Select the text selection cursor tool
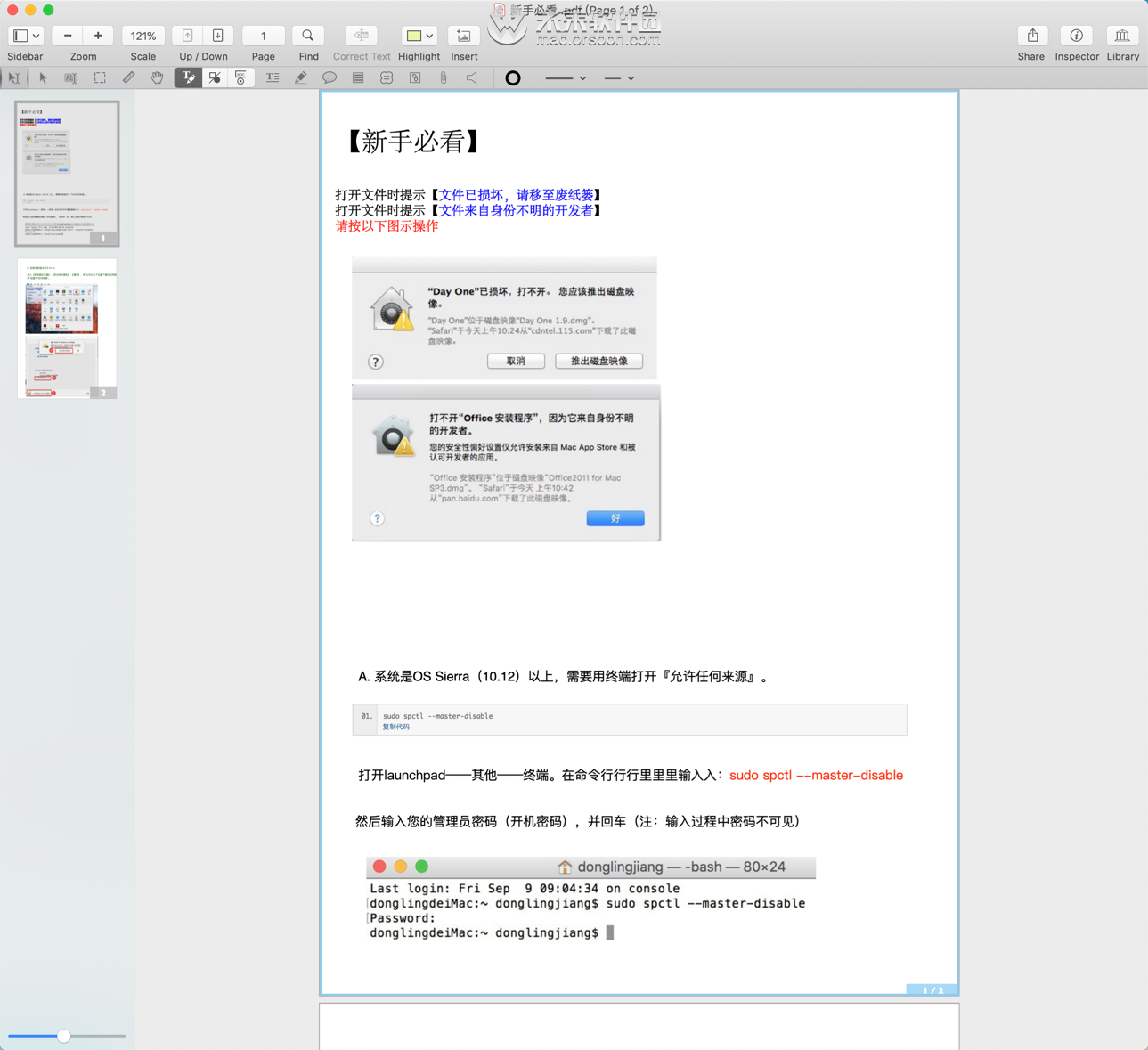The image size is (1148, 1050). click(14, 78)
